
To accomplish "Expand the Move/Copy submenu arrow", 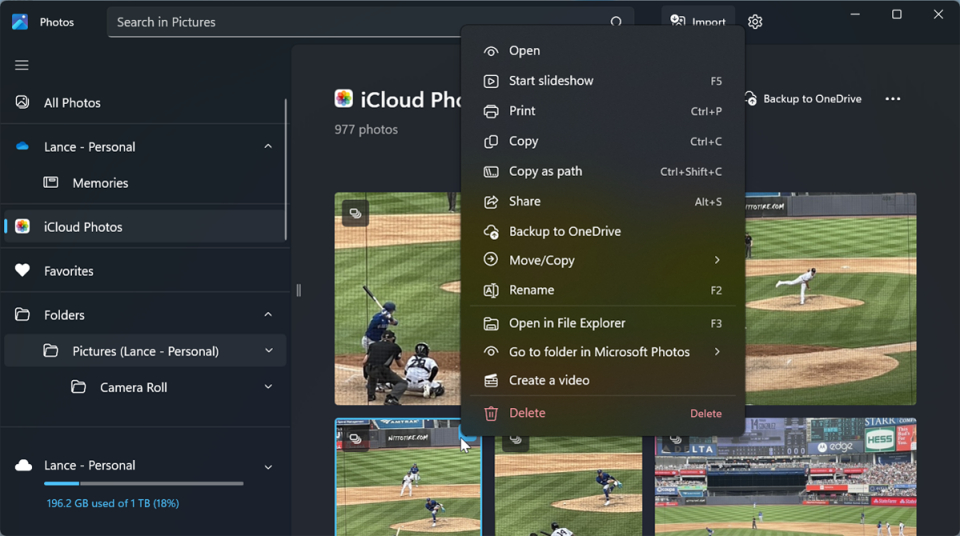I will (x=717, y=260).
